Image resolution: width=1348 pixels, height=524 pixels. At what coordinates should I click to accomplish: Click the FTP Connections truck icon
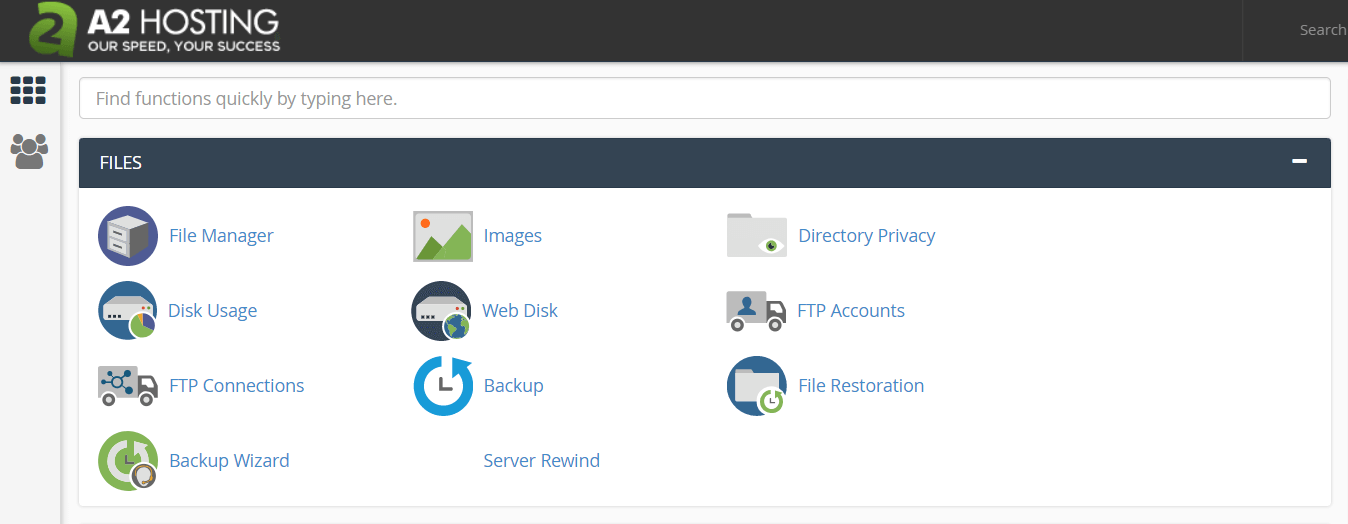(x=128, y=386)
